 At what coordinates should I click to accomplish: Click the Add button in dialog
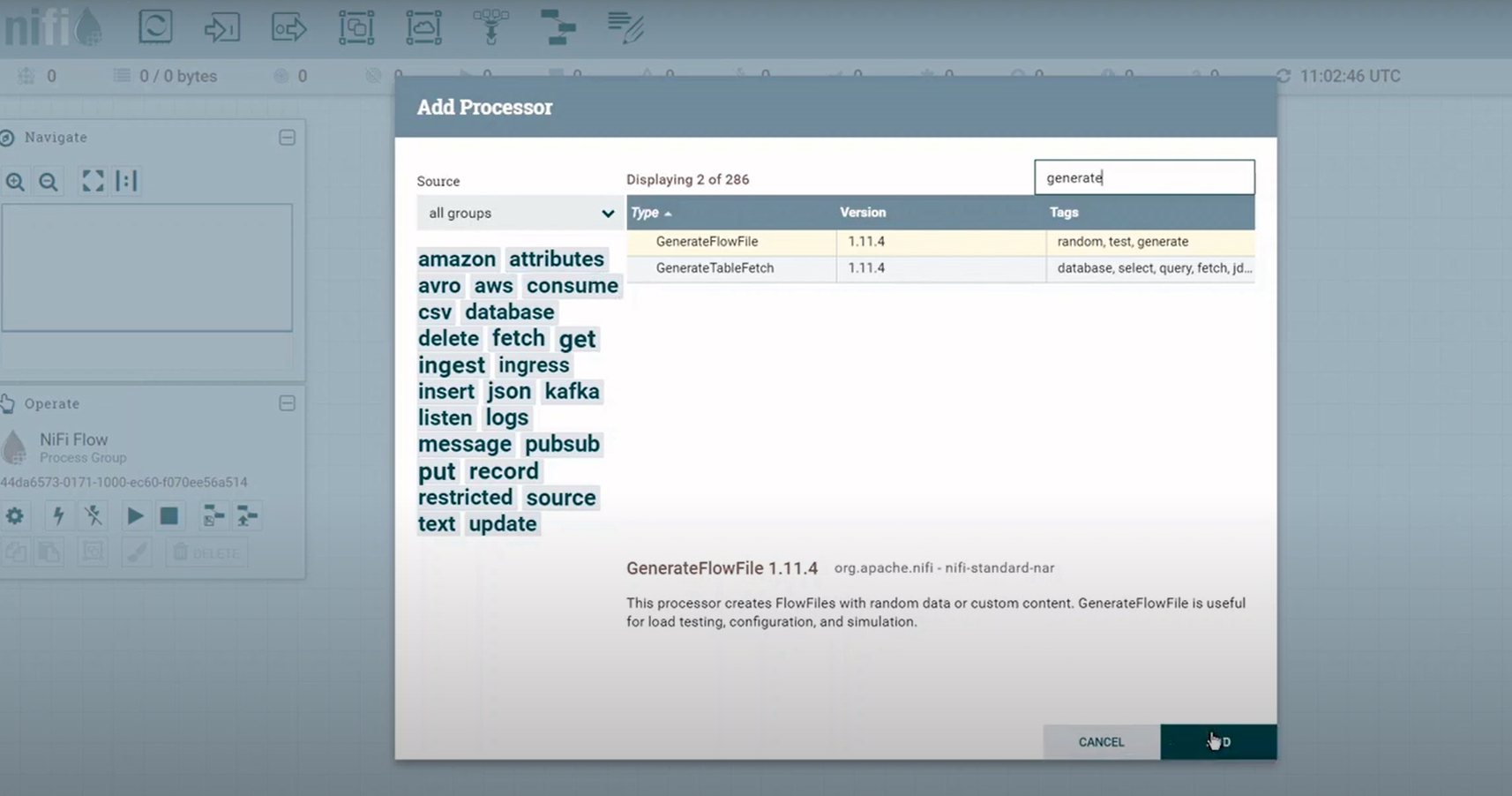coord(1218,742)
